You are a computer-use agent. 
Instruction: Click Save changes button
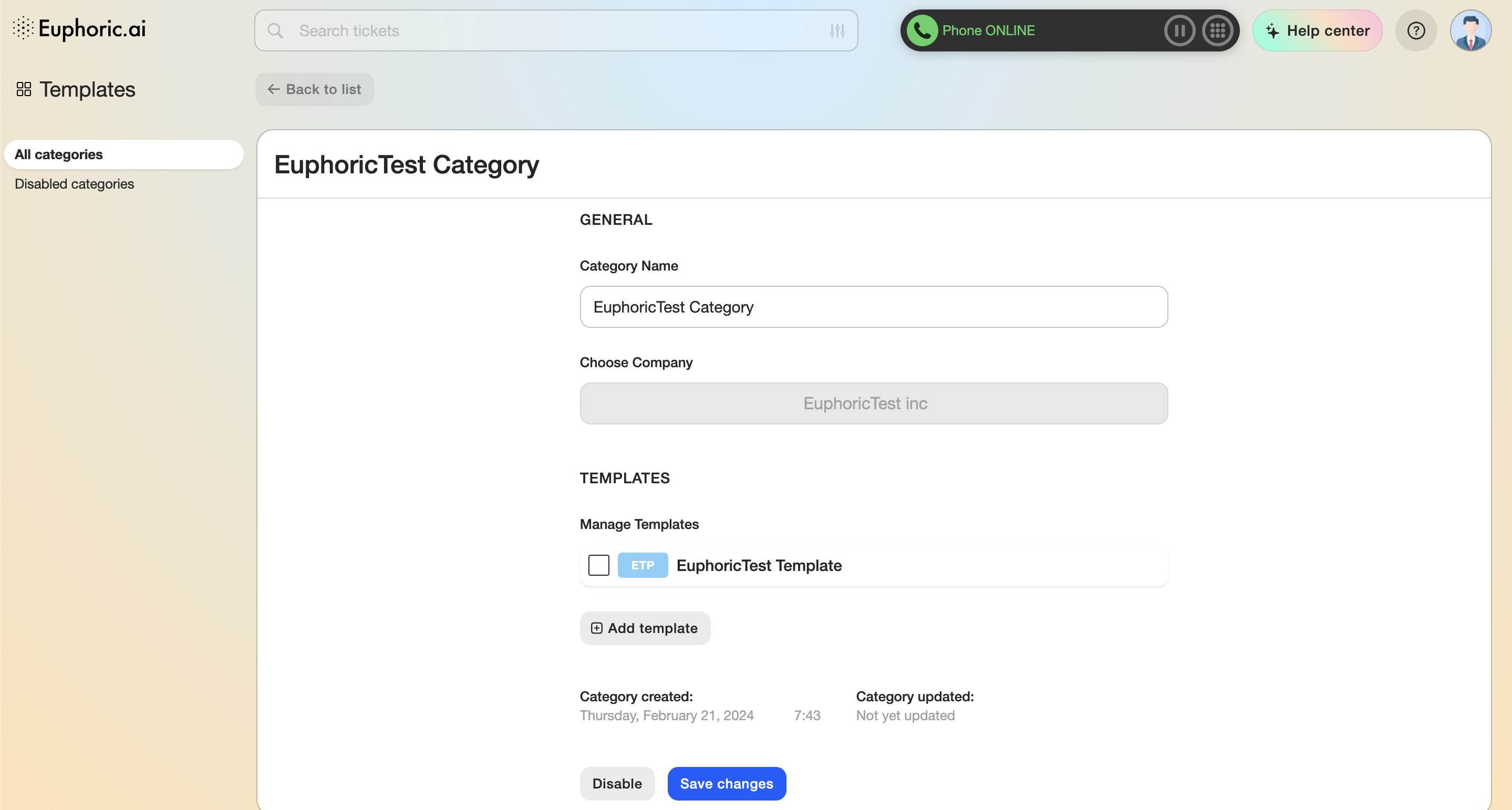tap(726, 784)
